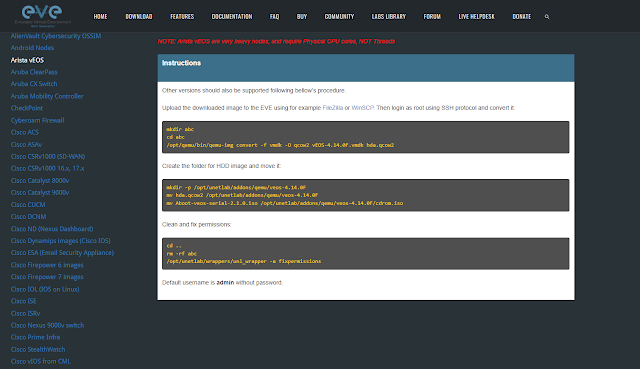Follow the FileZilla link

coord(333,108)
